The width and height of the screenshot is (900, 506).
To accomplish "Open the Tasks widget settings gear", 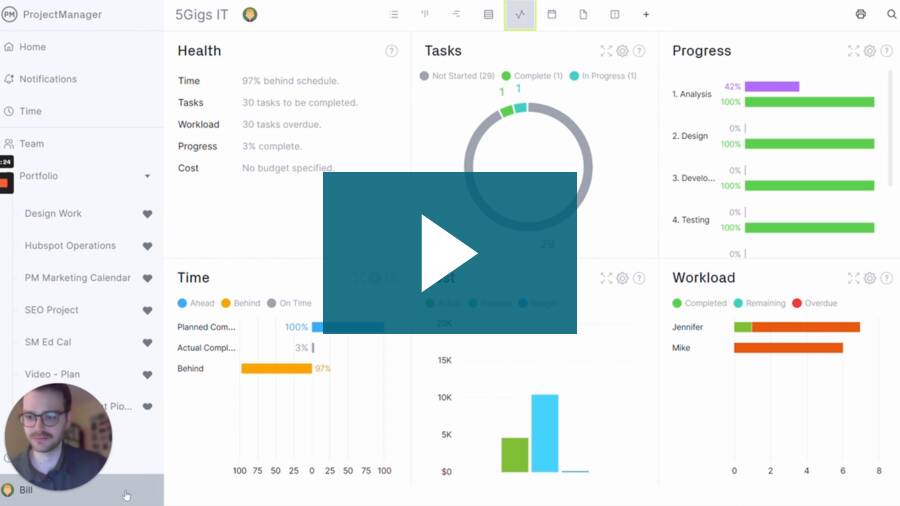I will point(622,51).
